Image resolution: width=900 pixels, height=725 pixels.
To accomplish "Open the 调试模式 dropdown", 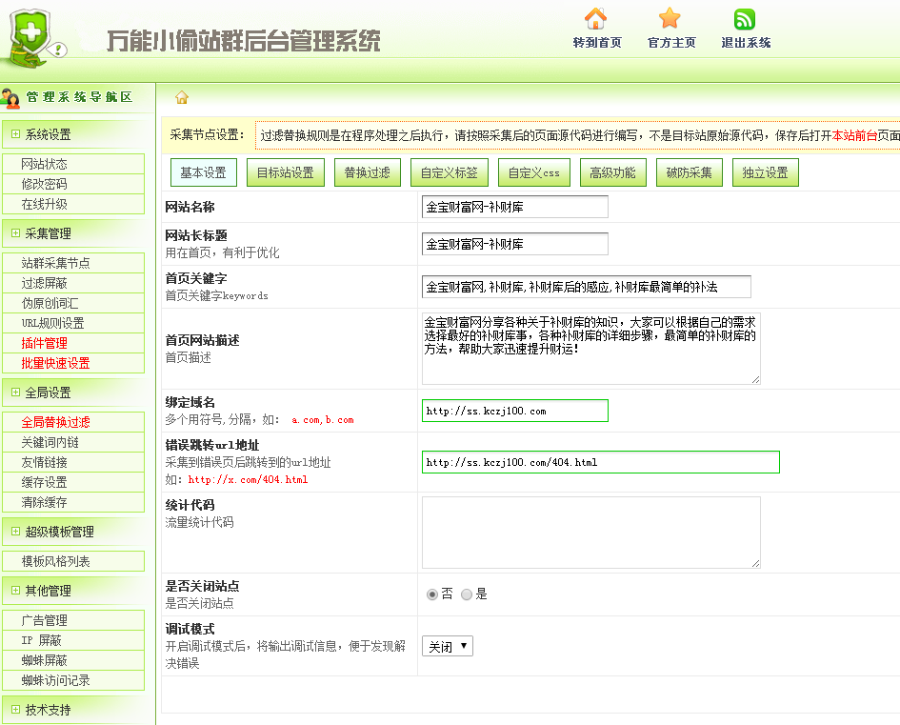I will 446,646.
